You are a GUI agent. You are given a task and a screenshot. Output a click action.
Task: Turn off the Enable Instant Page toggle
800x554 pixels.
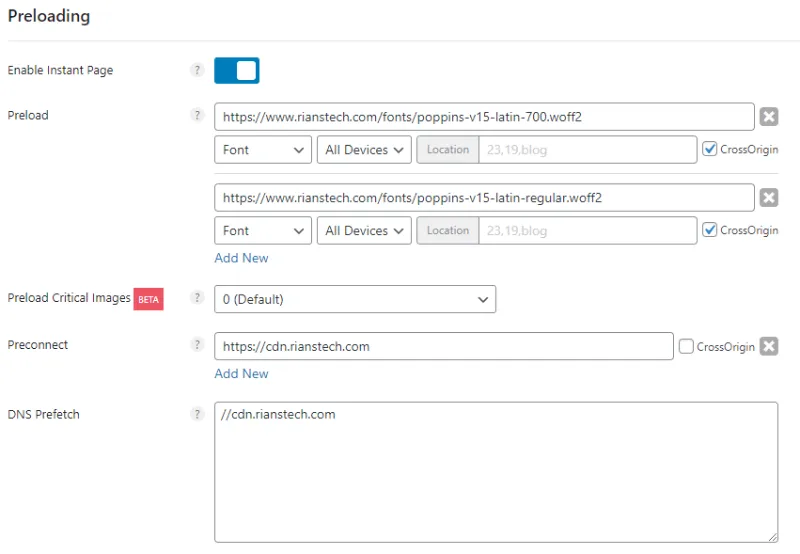click(x=237, y=71)
